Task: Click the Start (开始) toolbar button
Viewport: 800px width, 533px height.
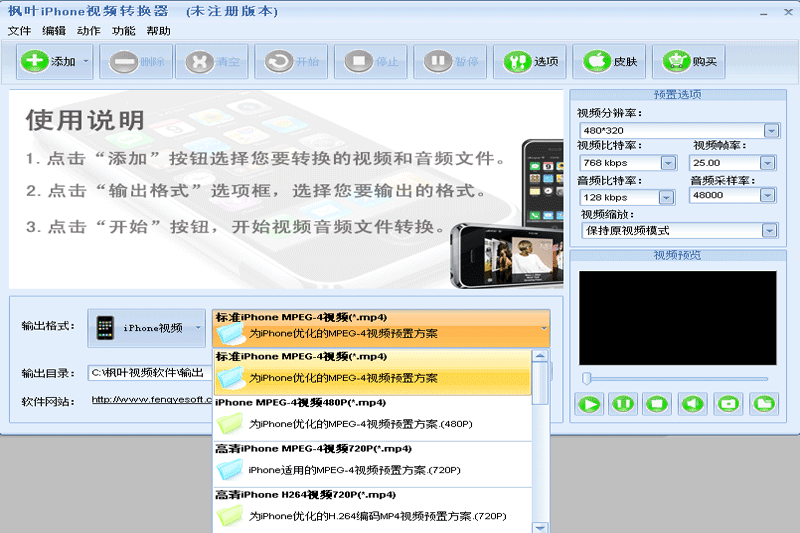Action: (291, 62)
